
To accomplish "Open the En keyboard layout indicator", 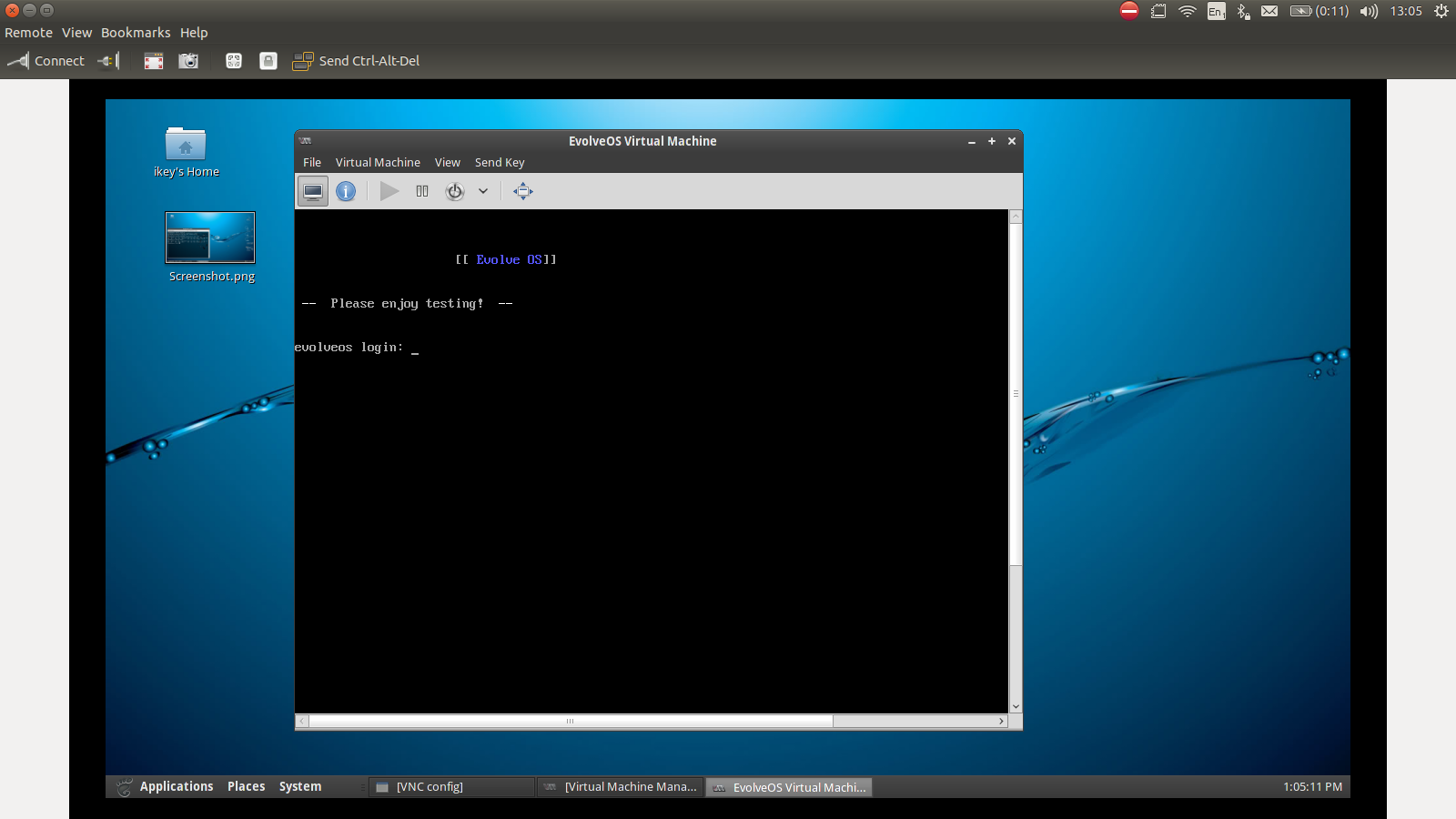I will (1216, 11).
